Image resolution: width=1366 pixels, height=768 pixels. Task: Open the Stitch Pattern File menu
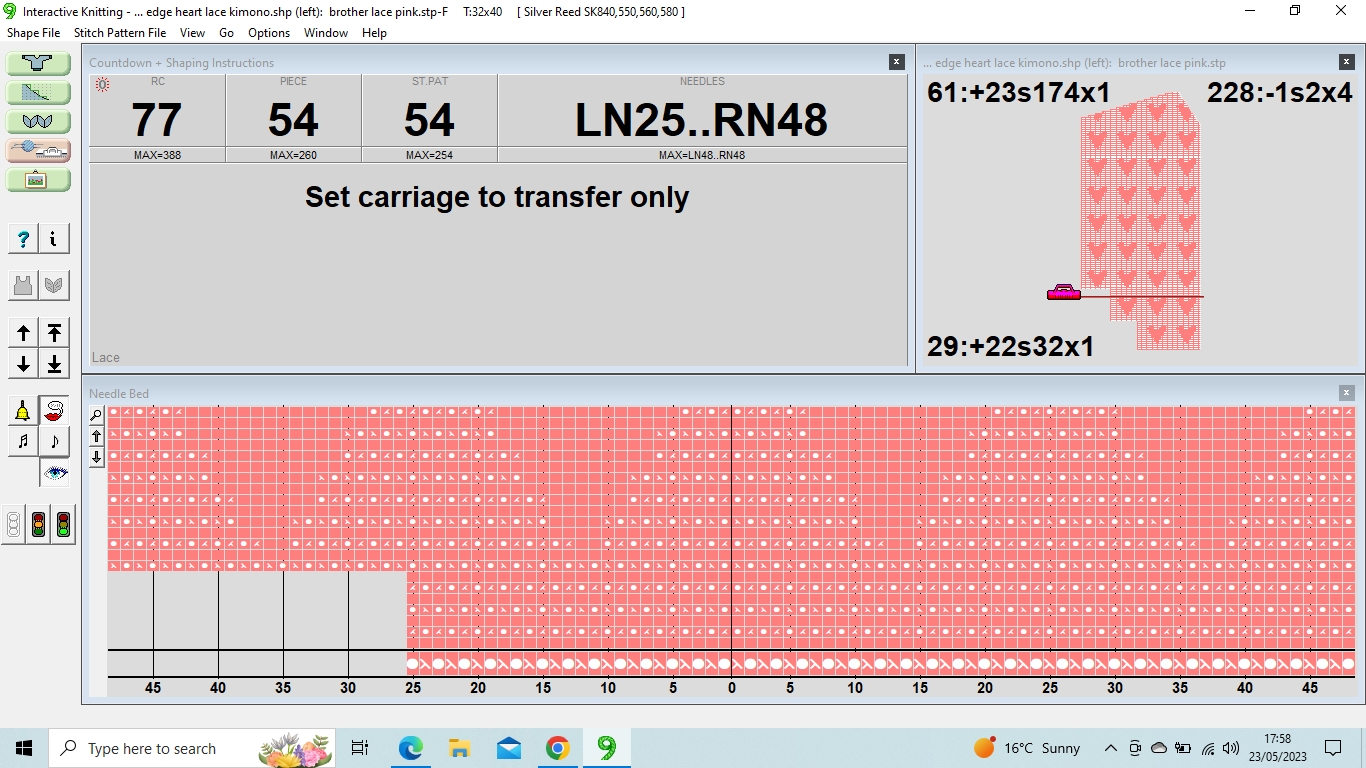(x=120, y=33)
